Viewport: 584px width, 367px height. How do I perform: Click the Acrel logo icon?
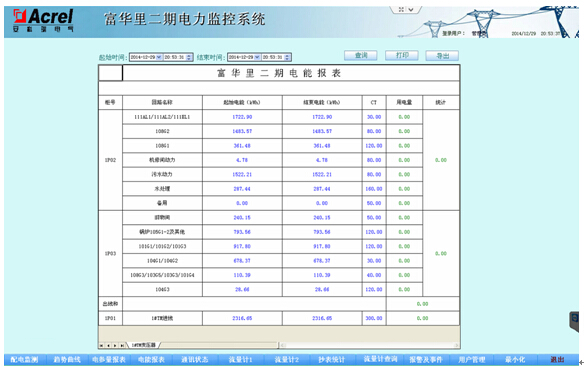click(x=19, y=17)
